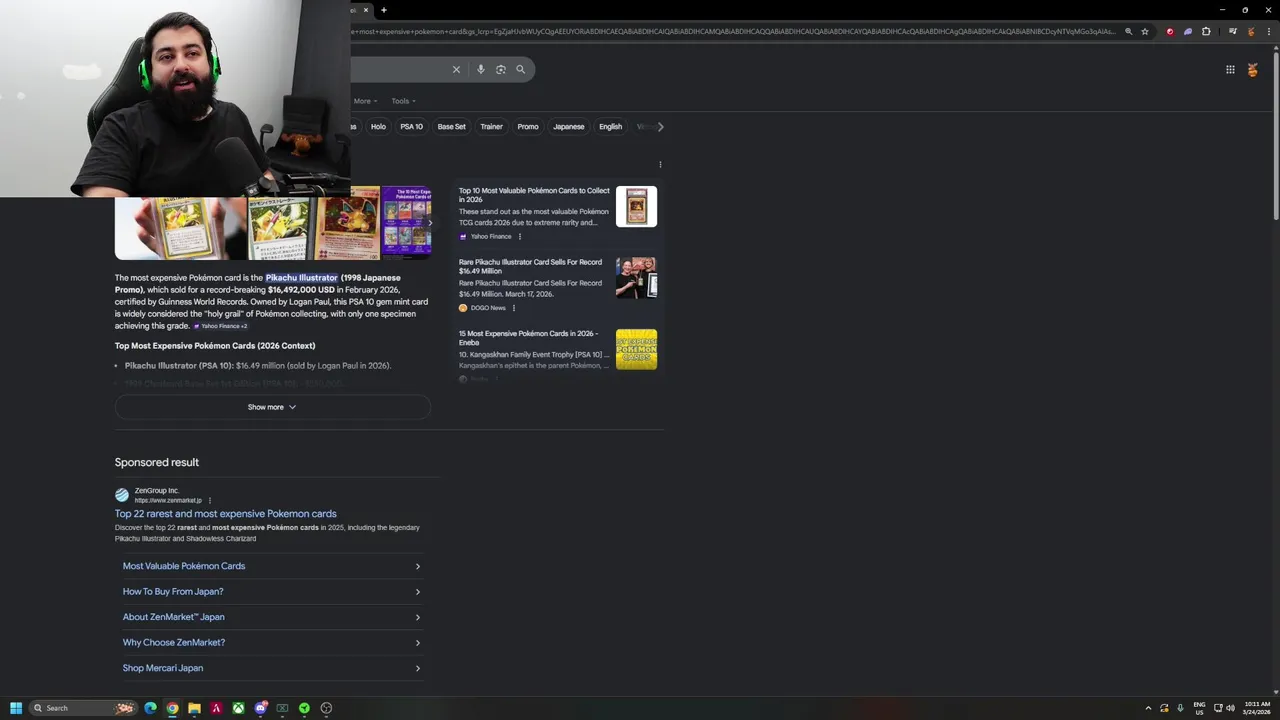Screen dimensions: 1280x720
Task: Select the English filter chip
Action: (x=610, y=127)
